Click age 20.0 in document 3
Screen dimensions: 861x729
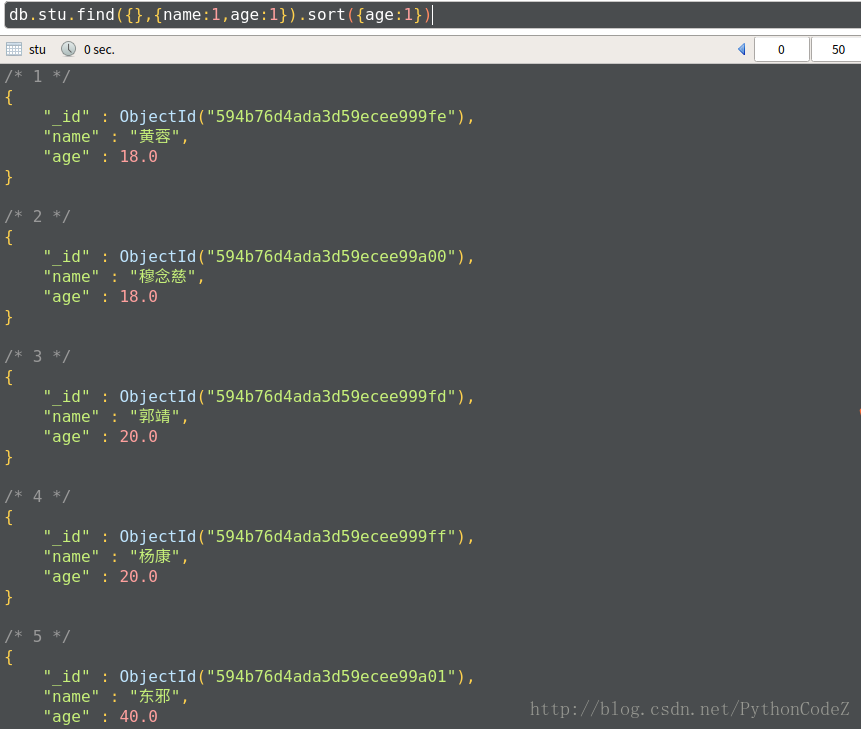point(138,437)
